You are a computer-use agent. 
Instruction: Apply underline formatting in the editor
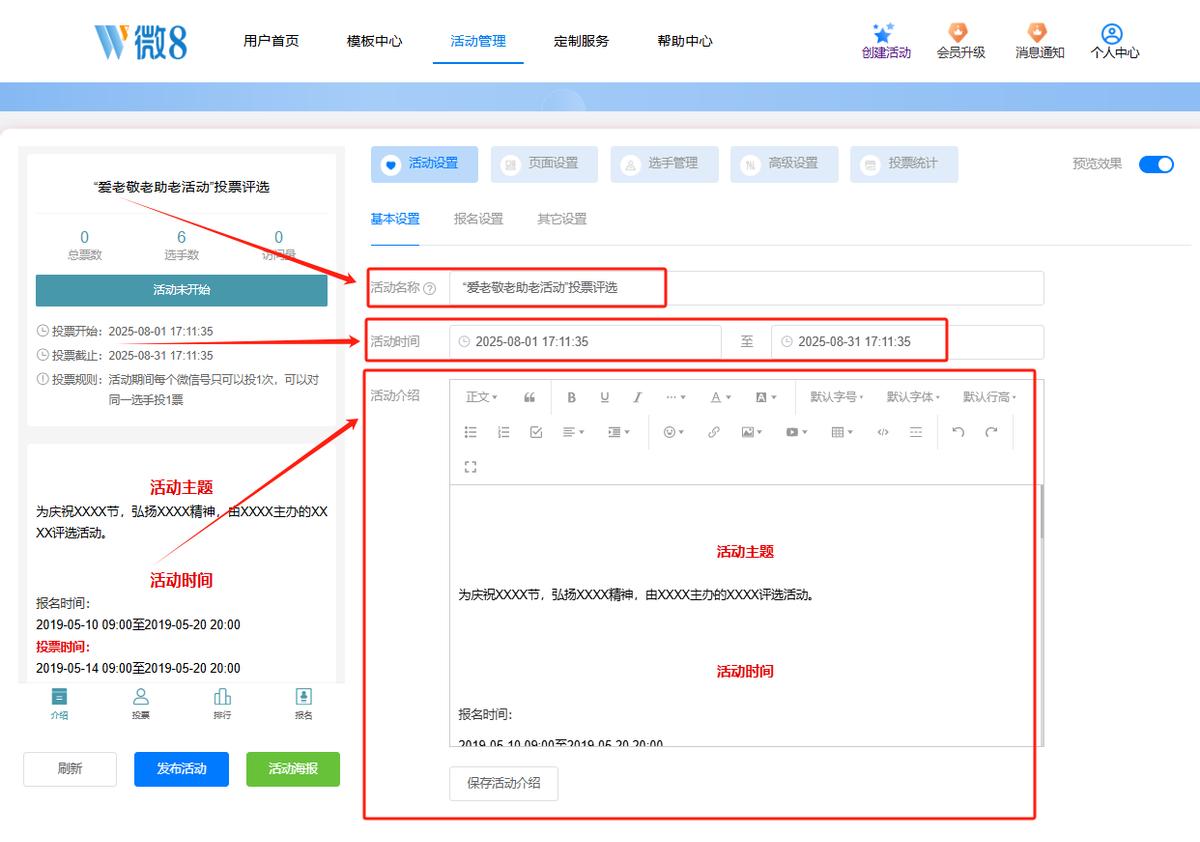click(604, 397)
